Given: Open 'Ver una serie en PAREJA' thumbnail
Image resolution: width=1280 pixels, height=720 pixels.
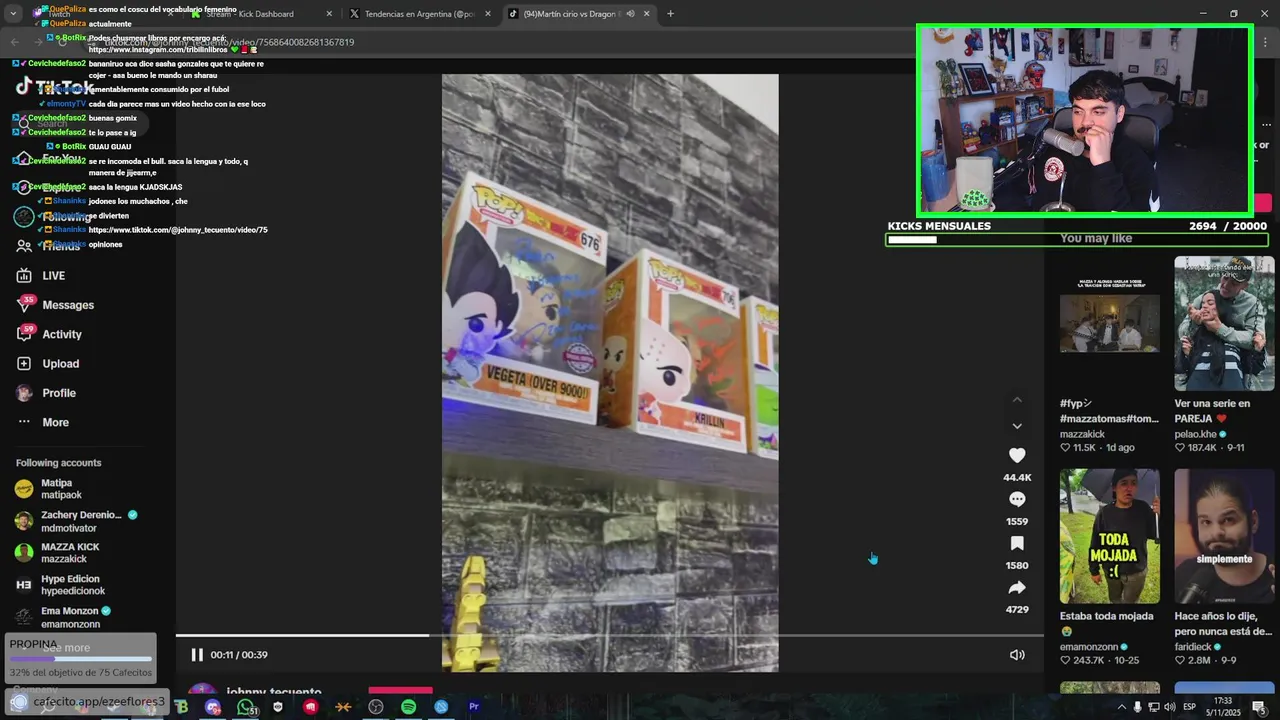Looking at the screenshot, I should [x=1224, y=323].
